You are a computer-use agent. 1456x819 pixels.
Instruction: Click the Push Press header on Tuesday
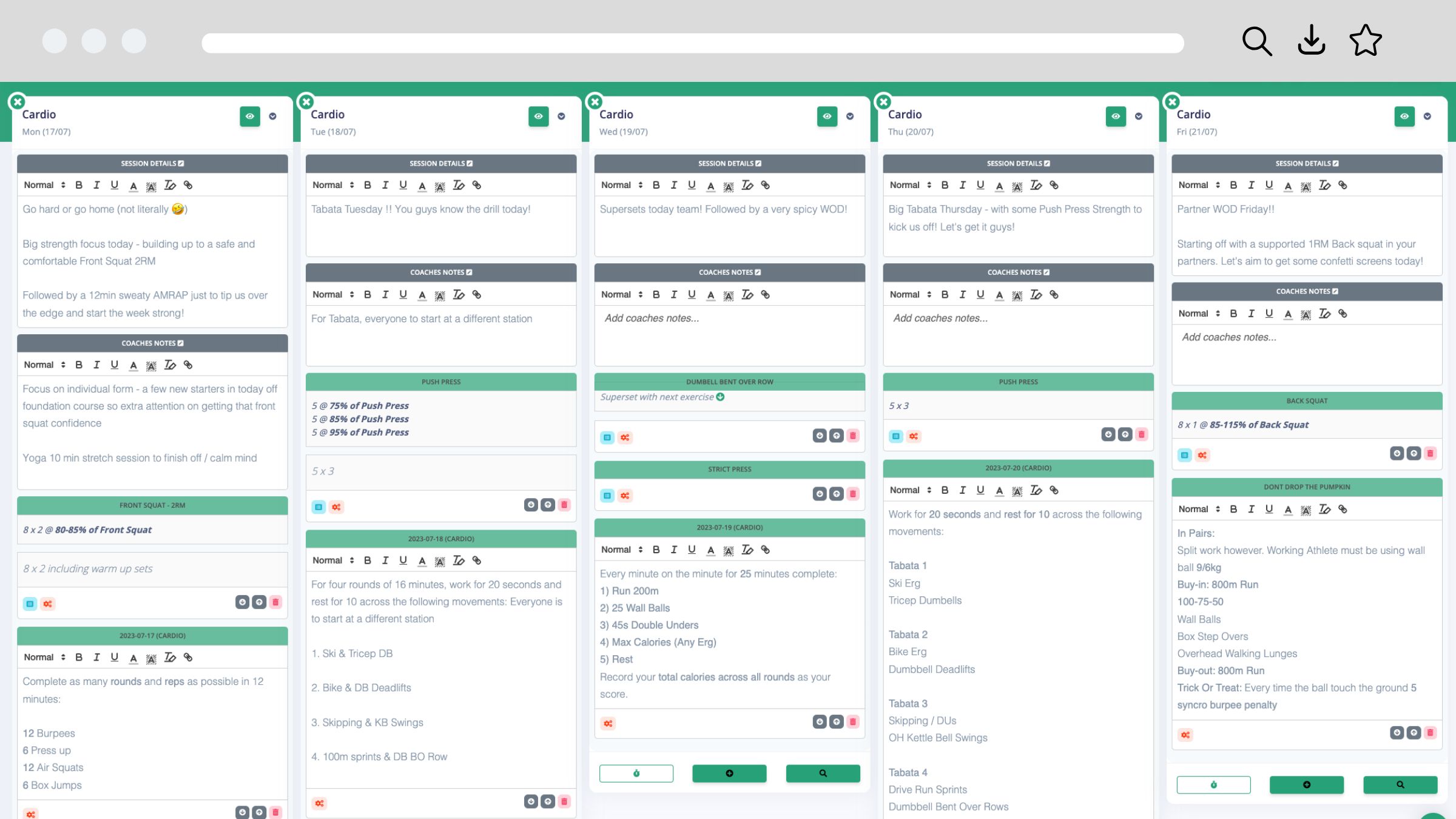441,382
